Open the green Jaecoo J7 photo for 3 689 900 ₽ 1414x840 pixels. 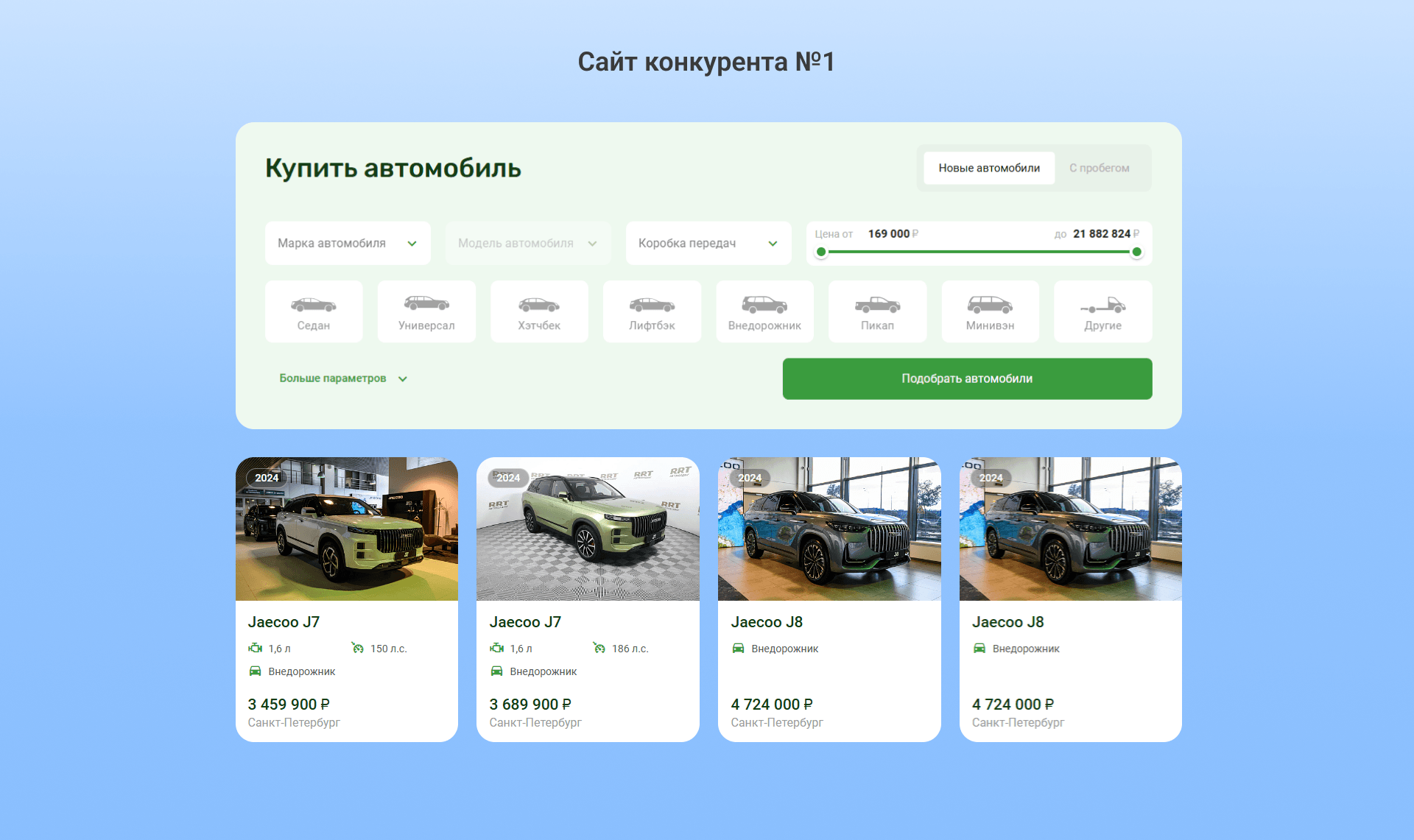coord(588,529)
